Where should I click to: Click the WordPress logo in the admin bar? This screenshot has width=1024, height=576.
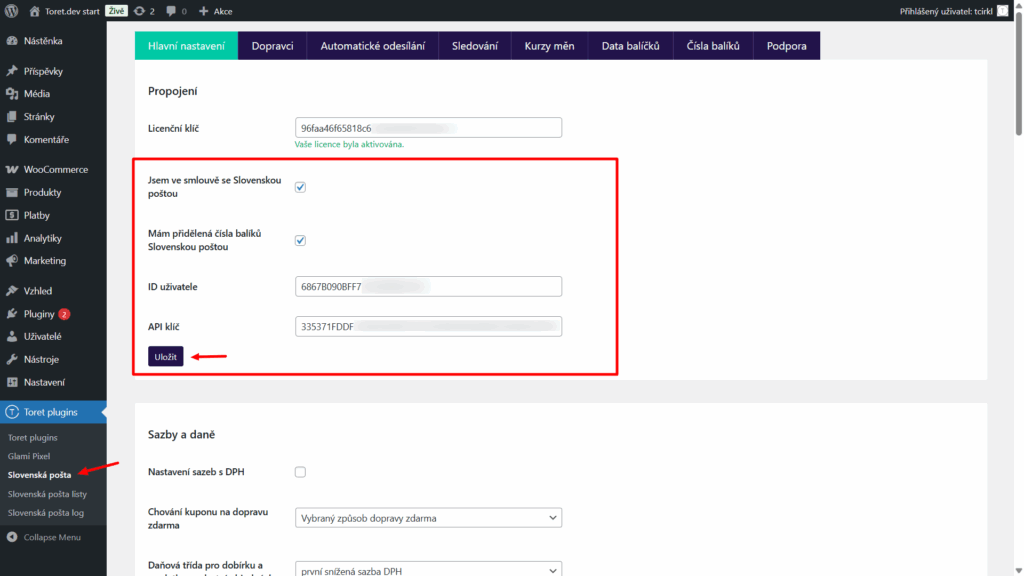tap(12, 12)
